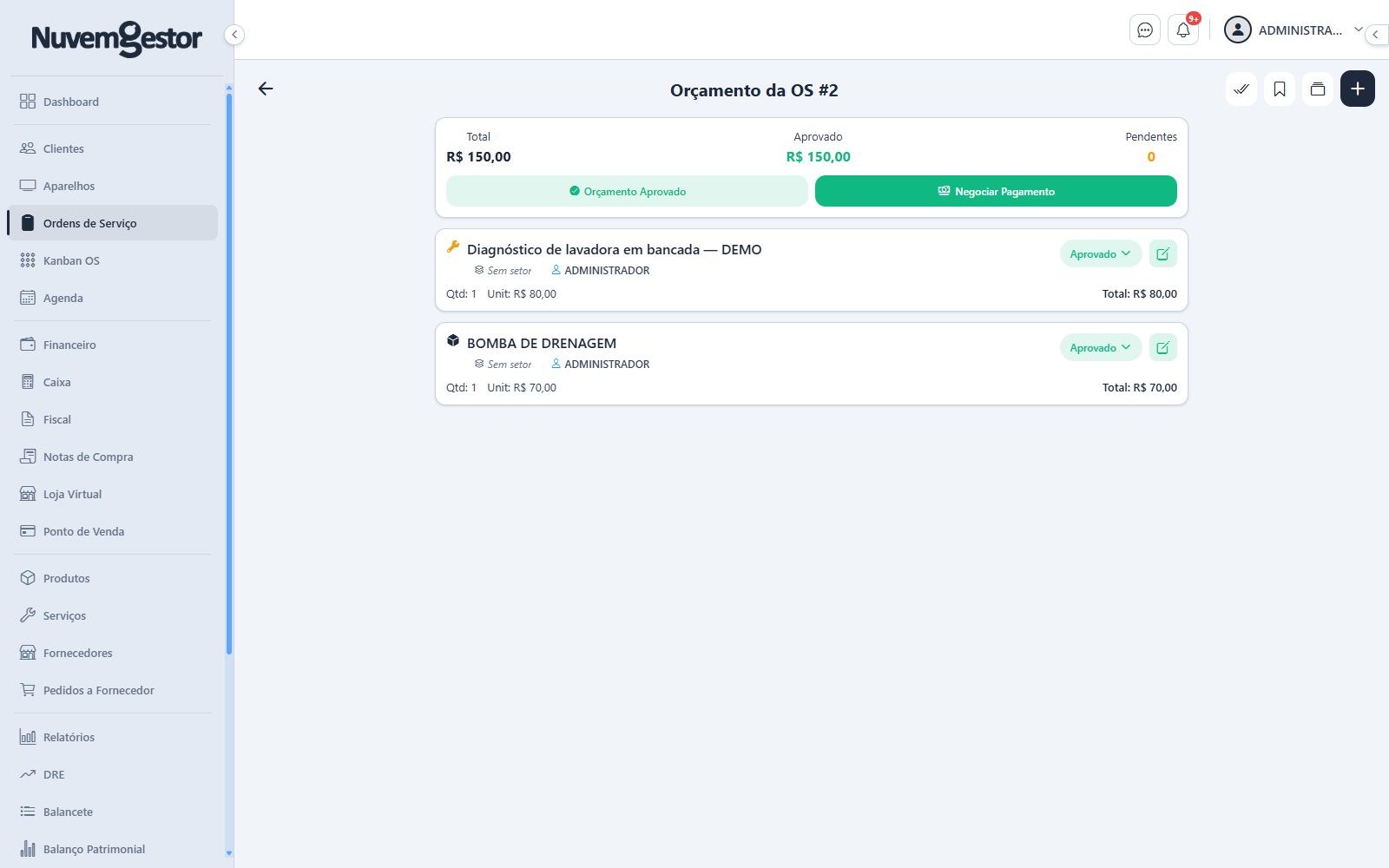Open Dashboard from the sidebar

coord(113,102)
